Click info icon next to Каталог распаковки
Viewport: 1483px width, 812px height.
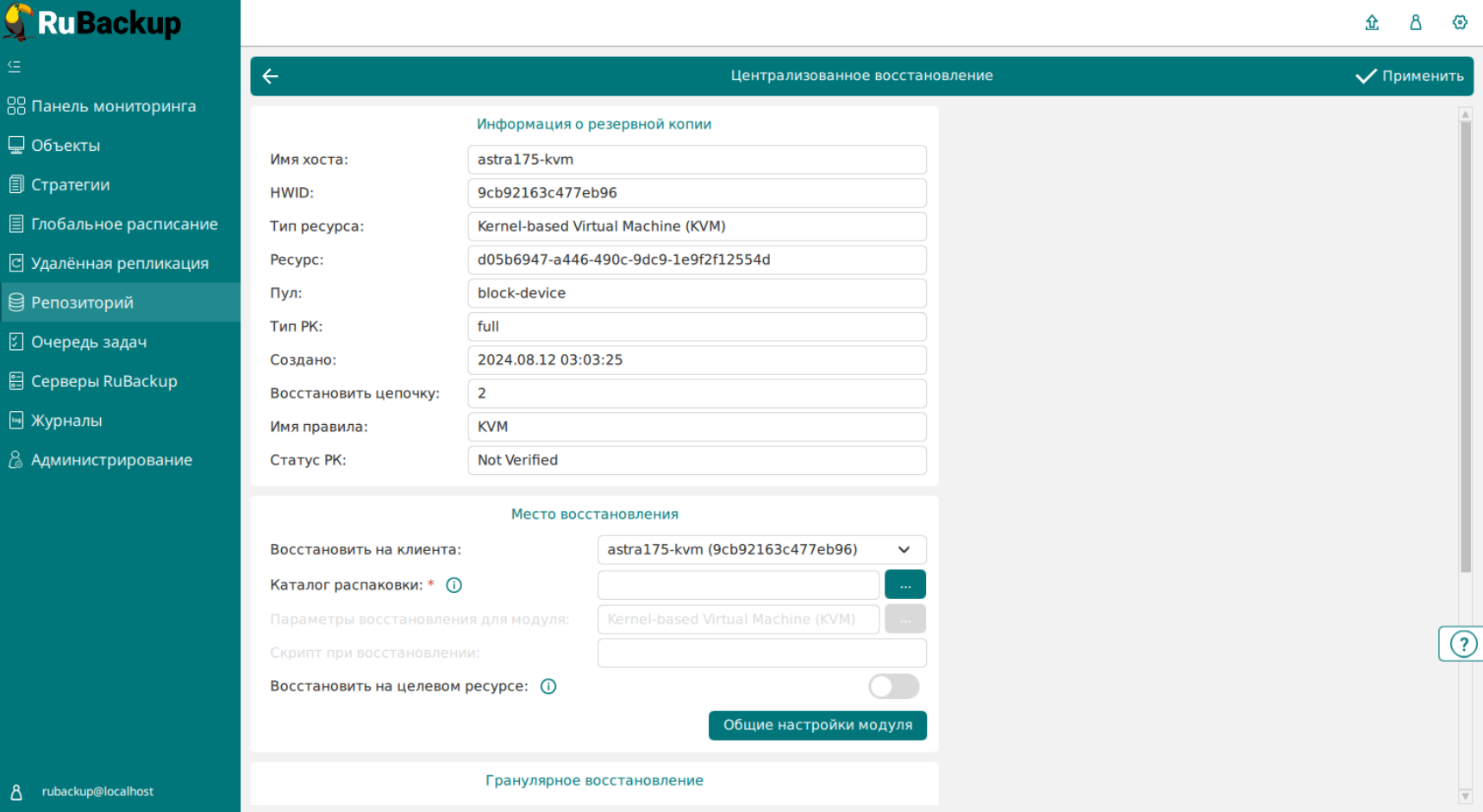click(454, 585)
